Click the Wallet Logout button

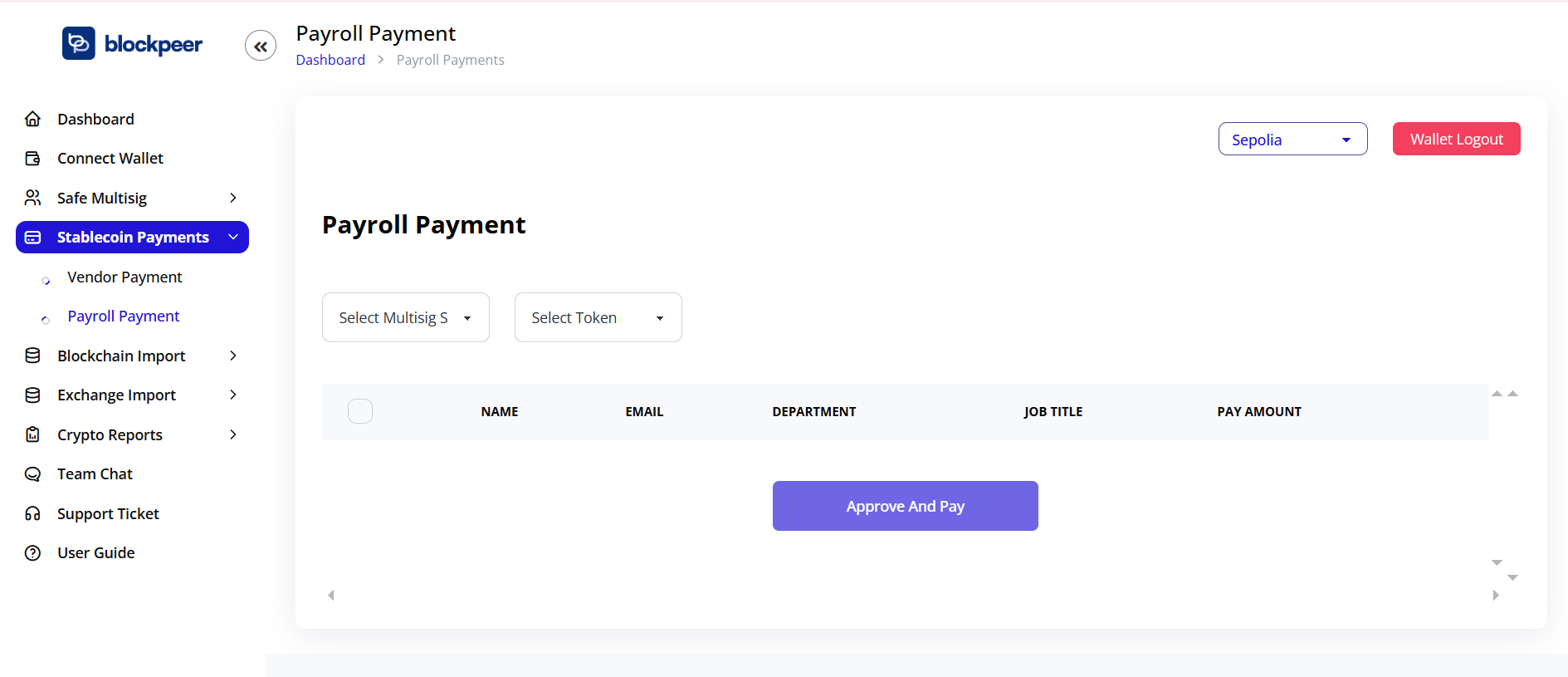point(1456,139)
